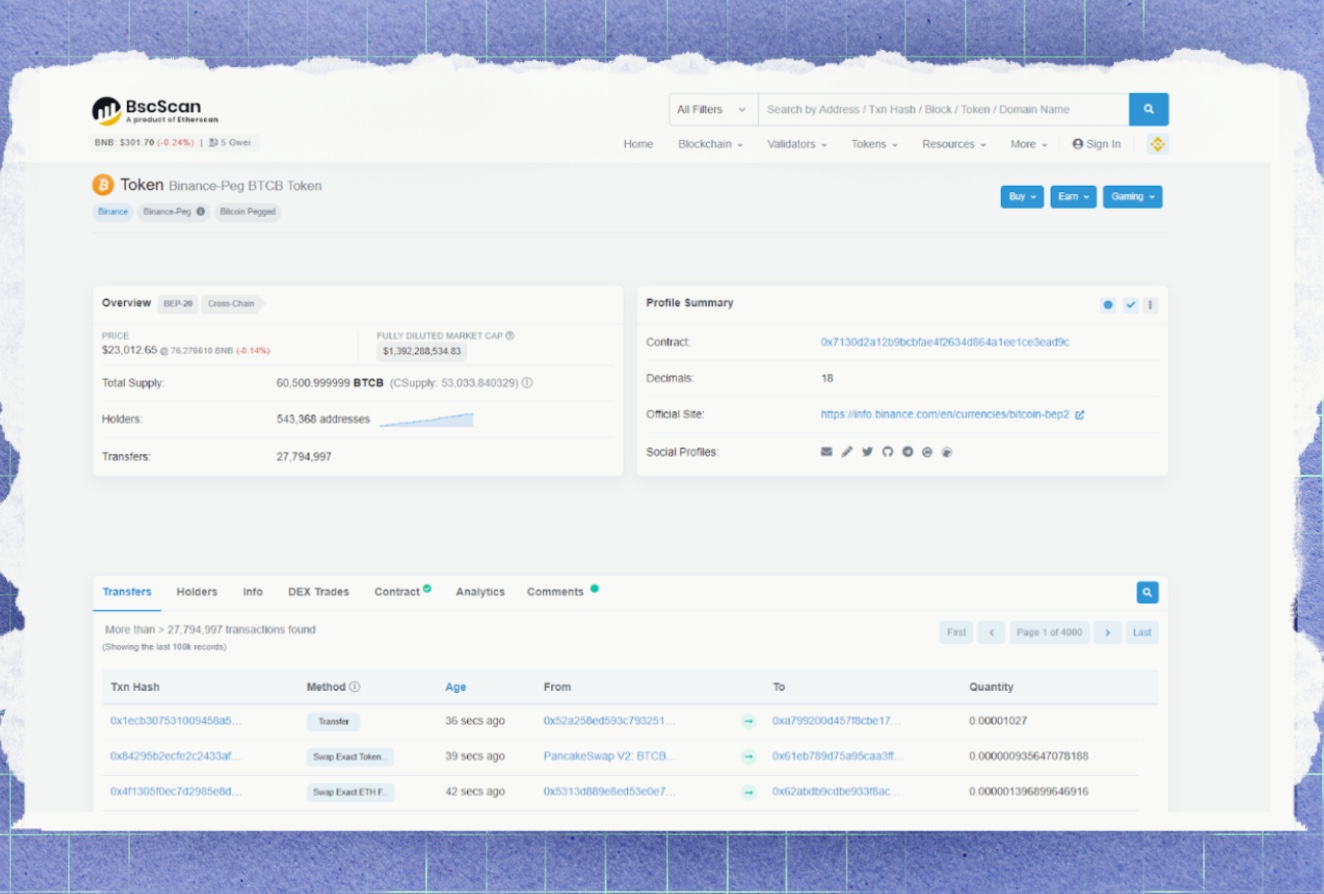Open contract address 0x7130d2a12b9bcbfae4f2634d864a1ee1ce3ead9c
Viewport: 1324px width, 894px height.
[x=945, y=342]
